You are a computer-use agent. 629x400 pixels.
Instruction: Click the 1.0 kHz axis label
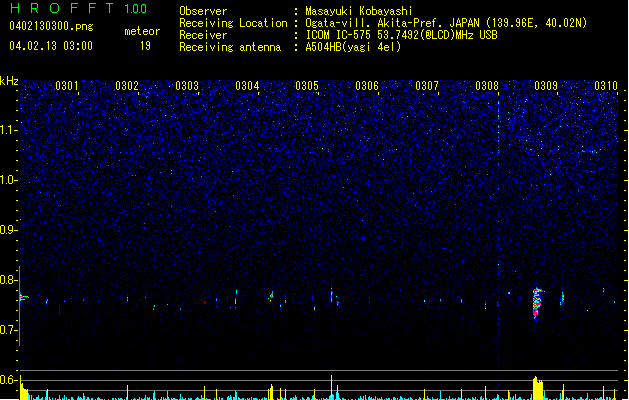coord(8,180)
